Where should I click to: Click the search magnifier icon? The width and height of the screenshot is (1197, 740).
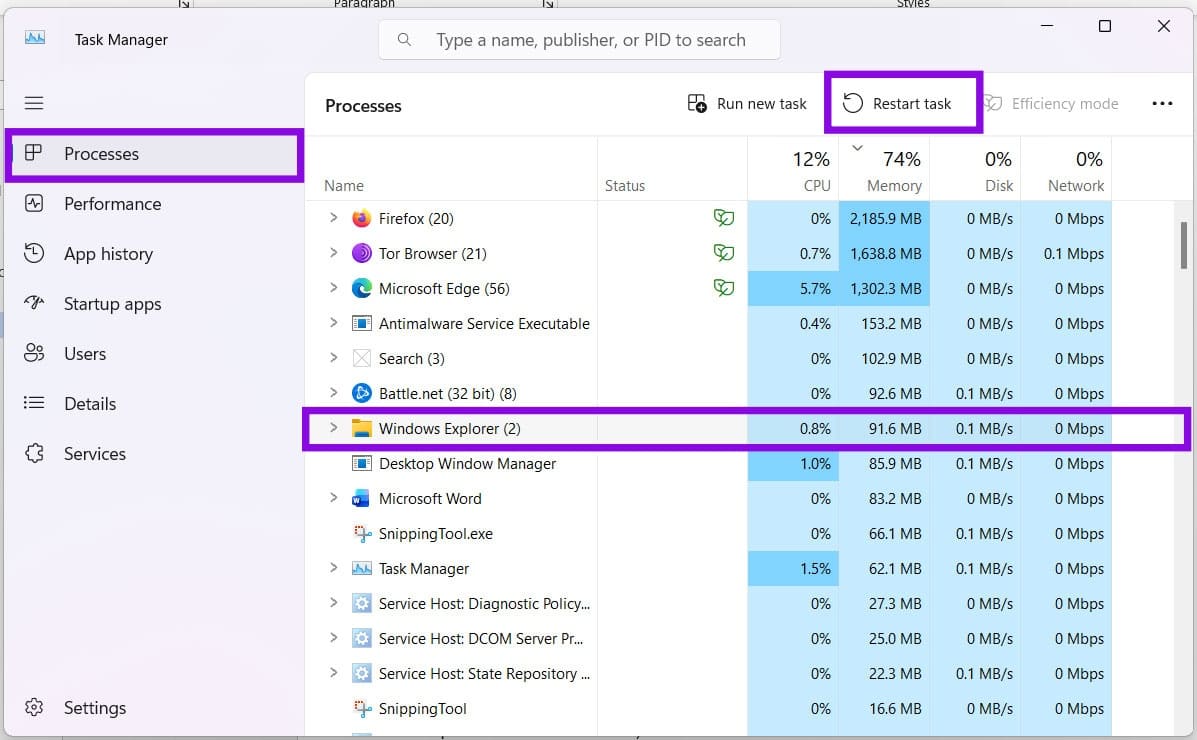tap(404, 40)
